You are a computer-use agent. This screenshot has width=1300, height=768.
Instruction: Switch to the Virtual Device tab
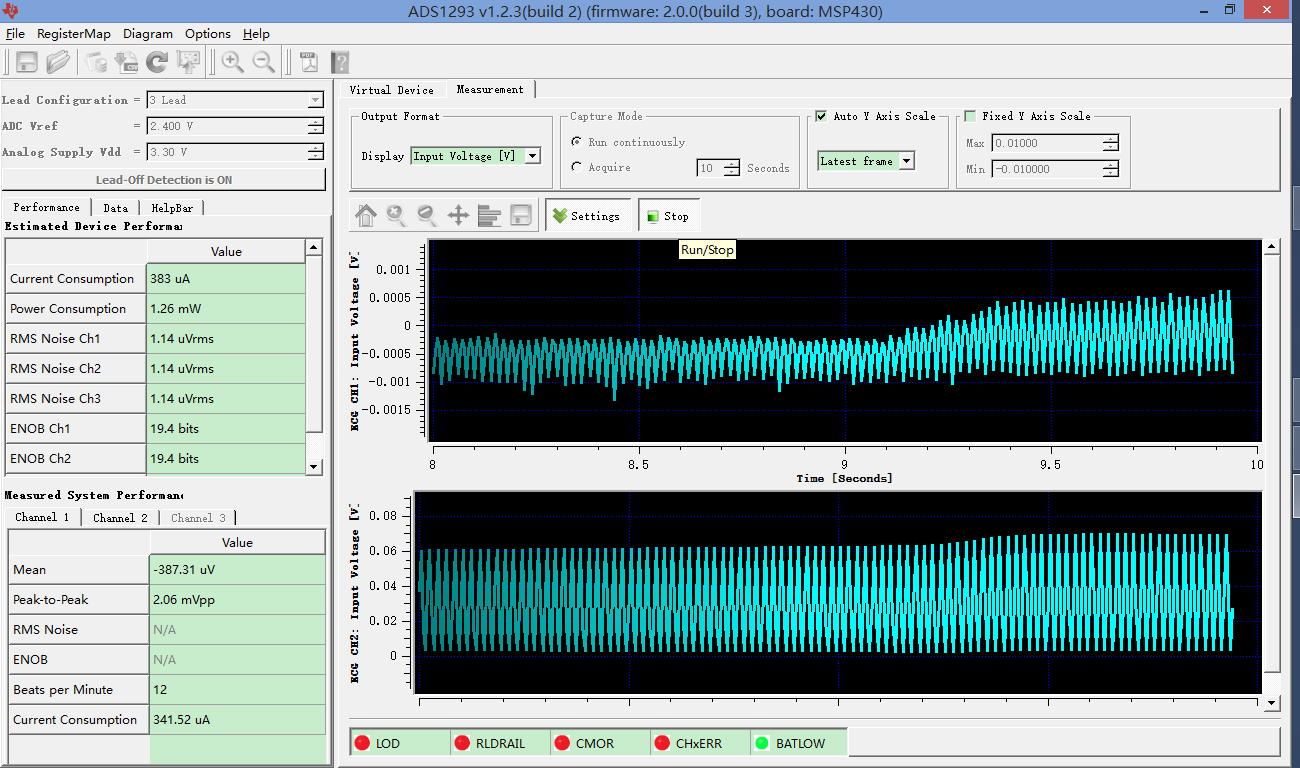391,90
